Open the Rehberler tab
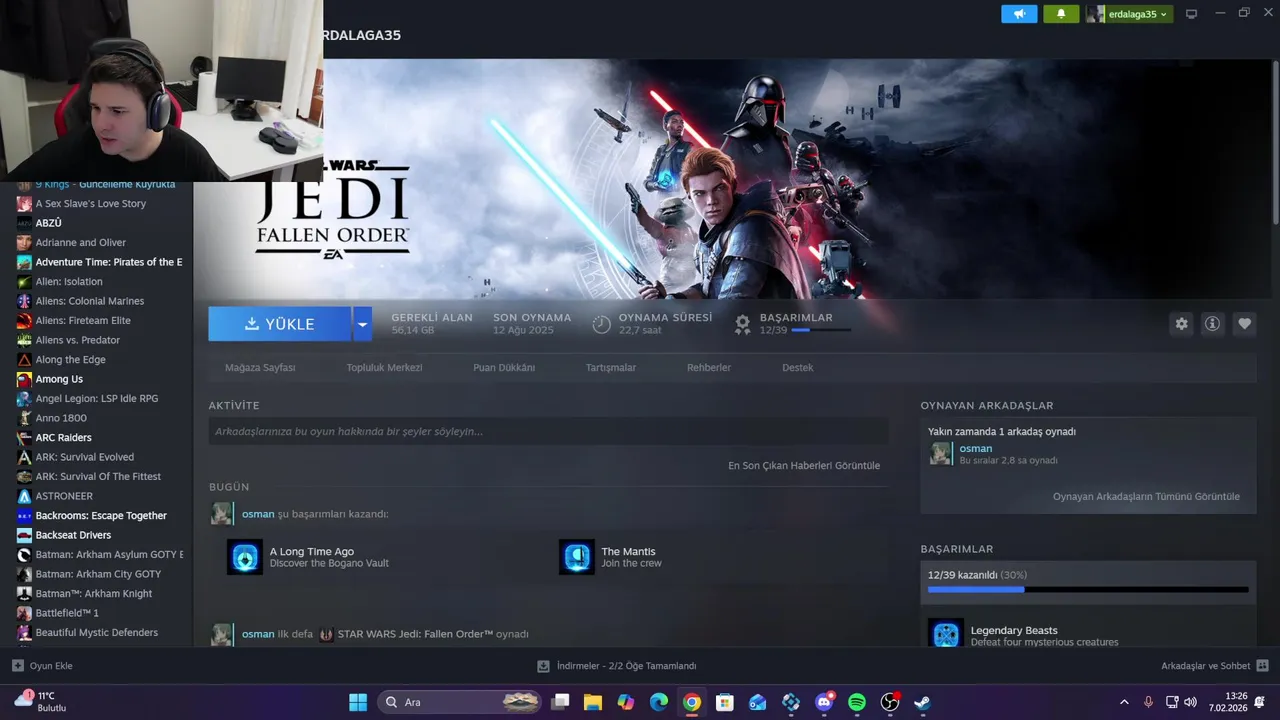1280x720 pixels. pyautogui.click(x=709, y=367)
